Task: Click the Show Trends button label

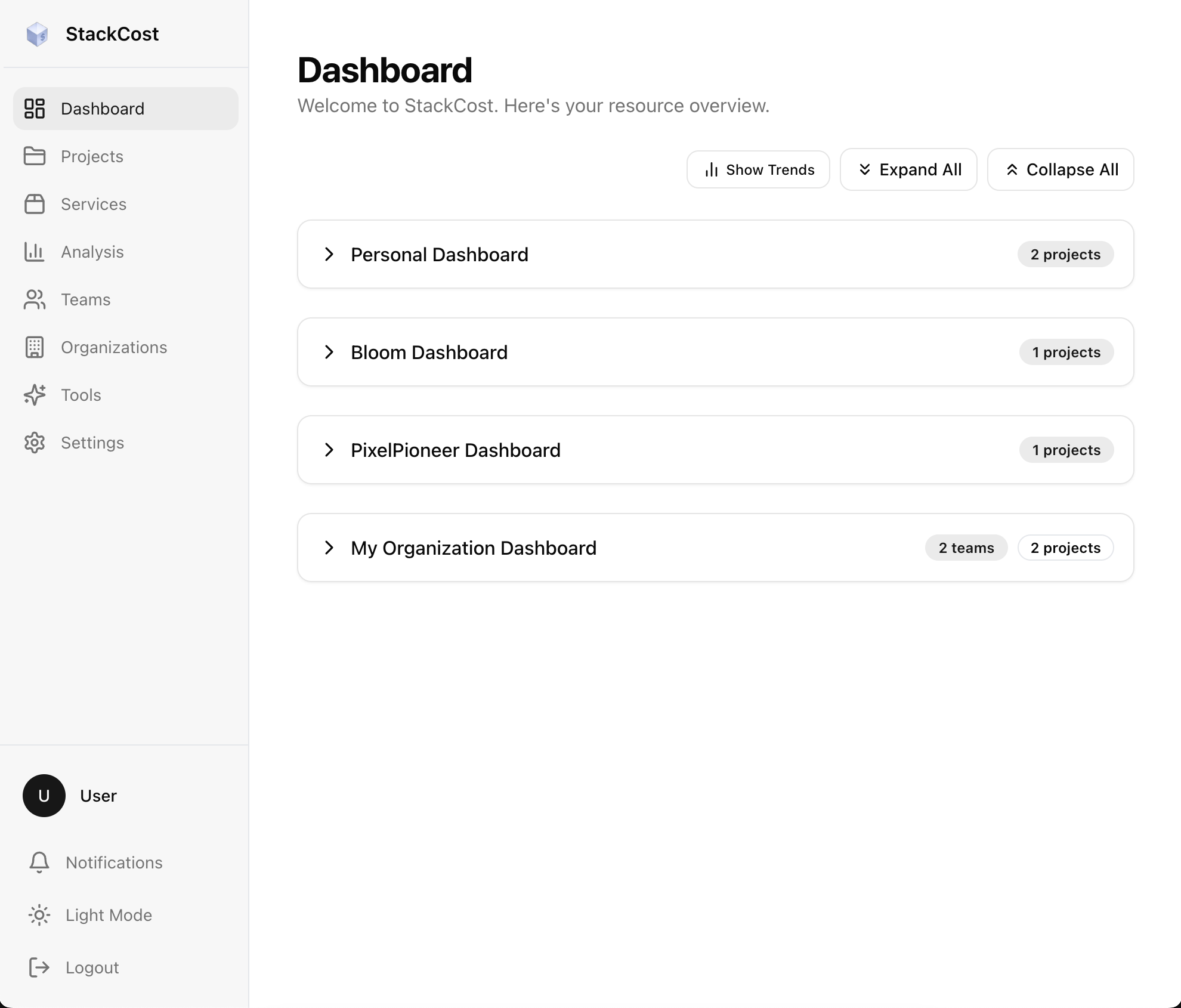Action: coord(770,170)
